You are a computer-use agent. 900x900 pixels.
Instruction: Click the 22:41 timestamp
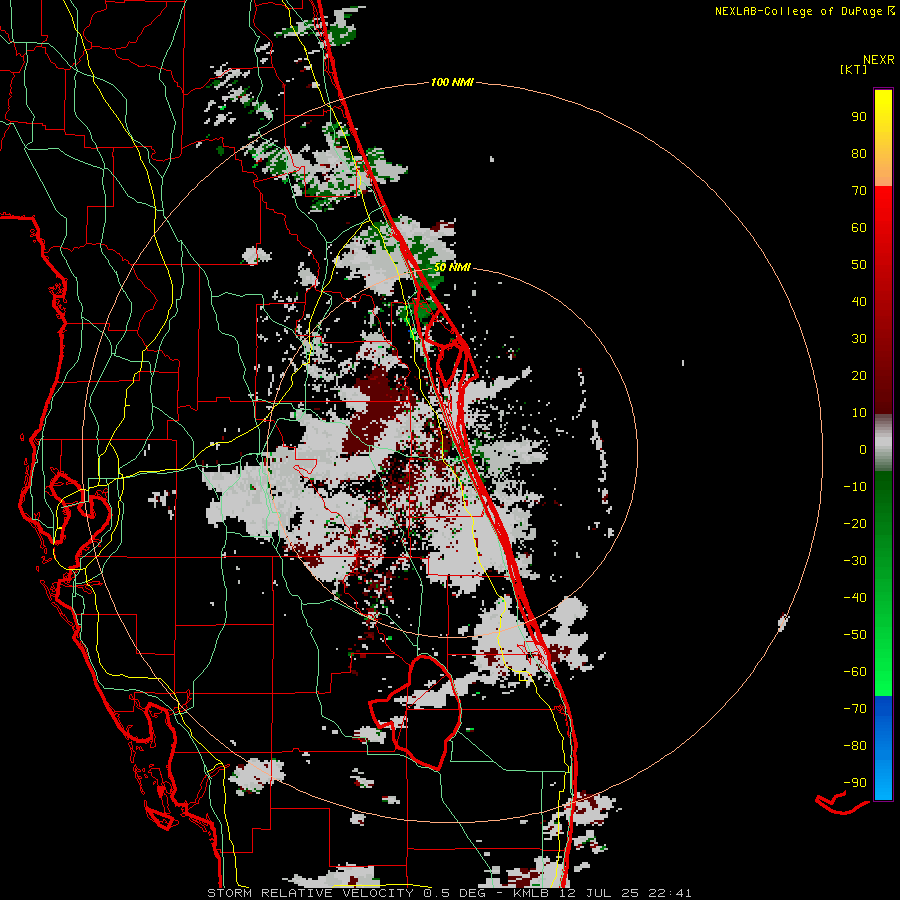pyautogui.click(x=669, y=893)
